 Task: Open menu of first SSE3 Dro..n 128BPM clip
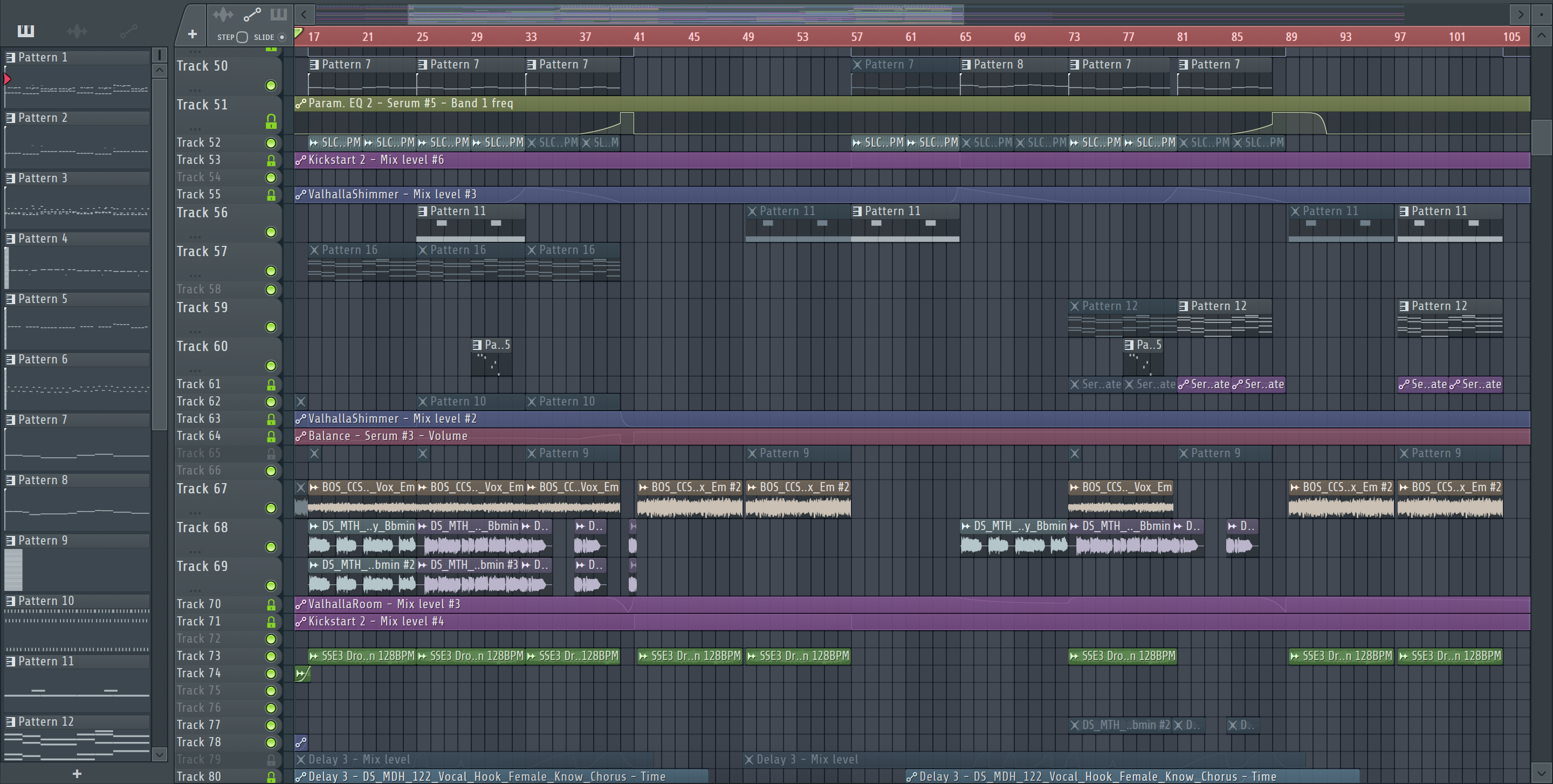(314, 656)
